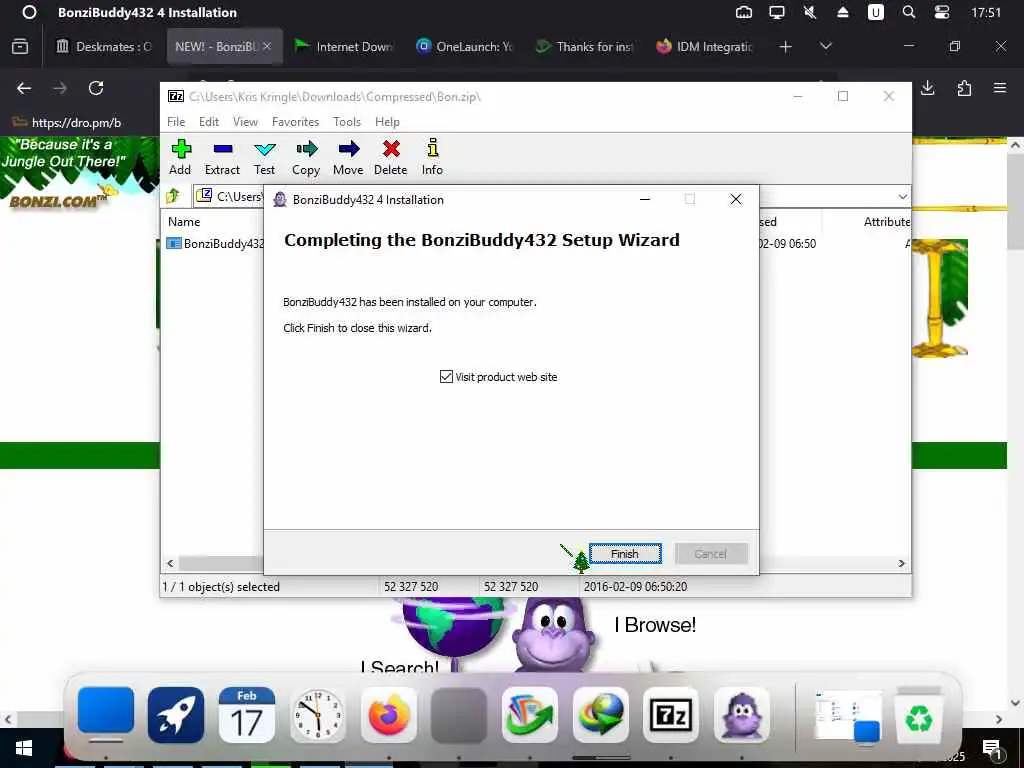The width and height of the screenshot is (1024, 768).
Task: Reload the browser page
Action: pyautogui.click(x=96, y=88)
